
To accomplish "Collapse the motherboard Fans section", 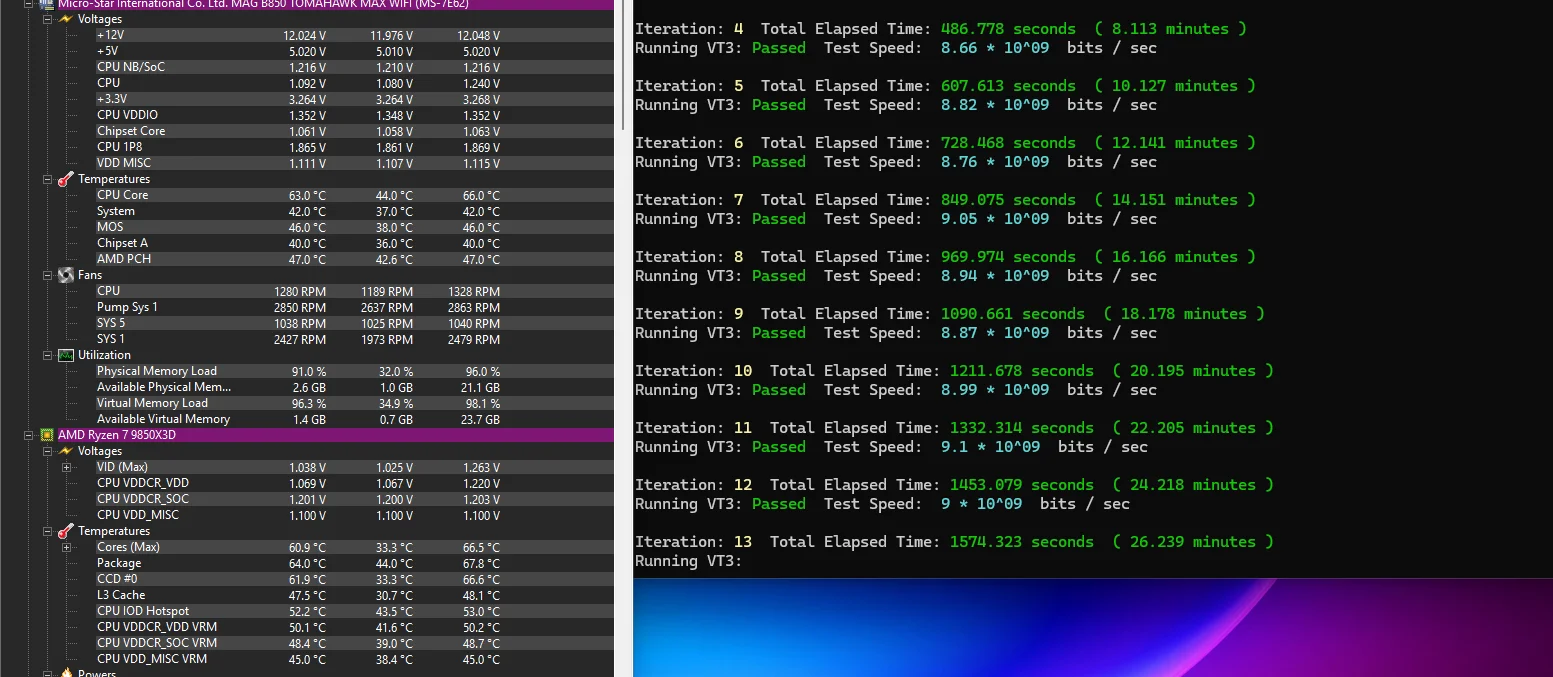I will tap(47, 275).
